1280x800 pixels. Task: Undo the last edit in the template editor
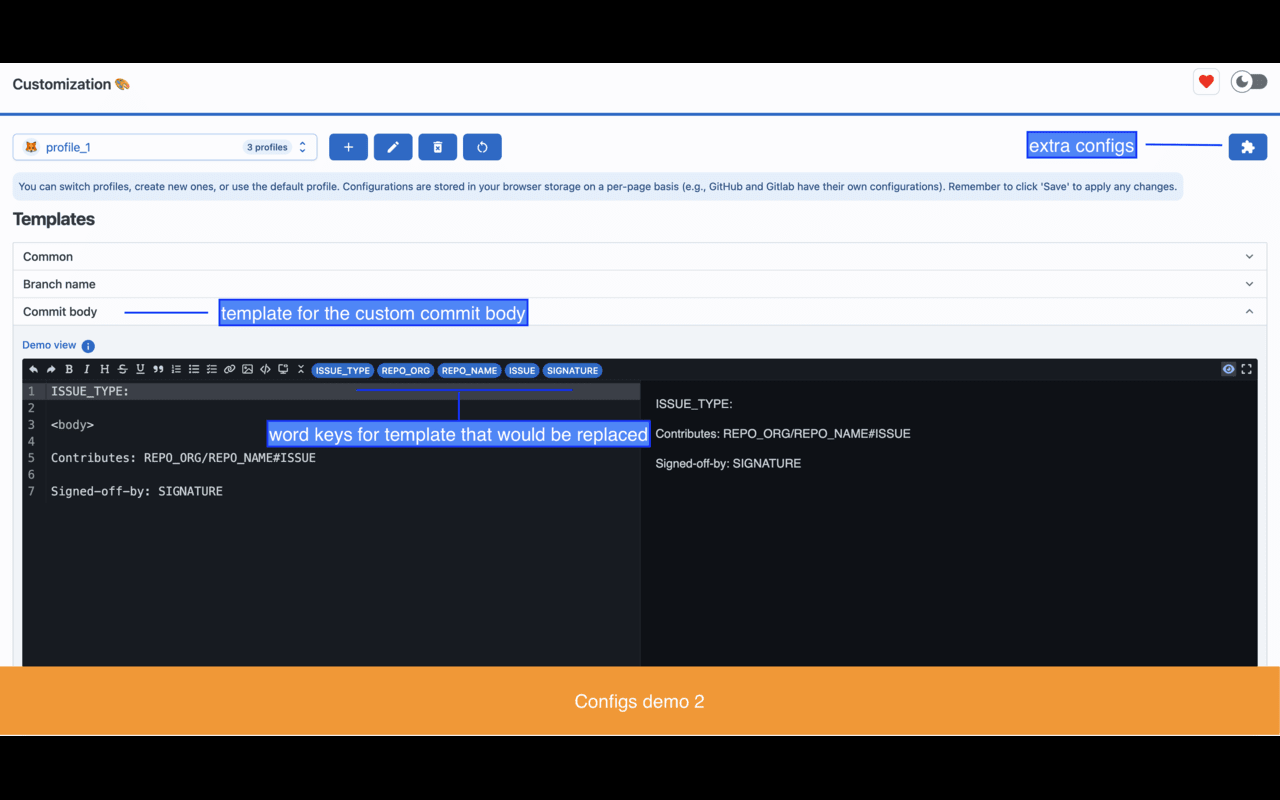point(33,369)
